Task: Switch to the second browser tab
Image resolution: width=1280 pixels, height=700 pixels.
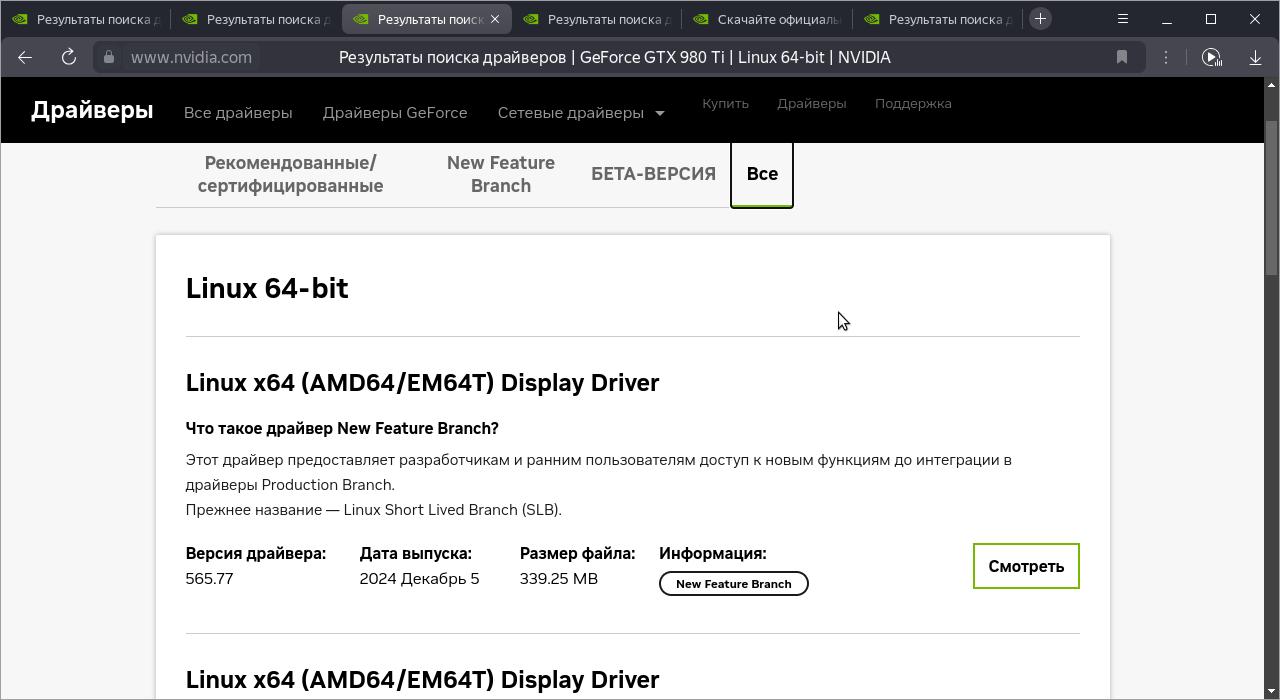Action: pyautogui.click(x=256, y=19)
